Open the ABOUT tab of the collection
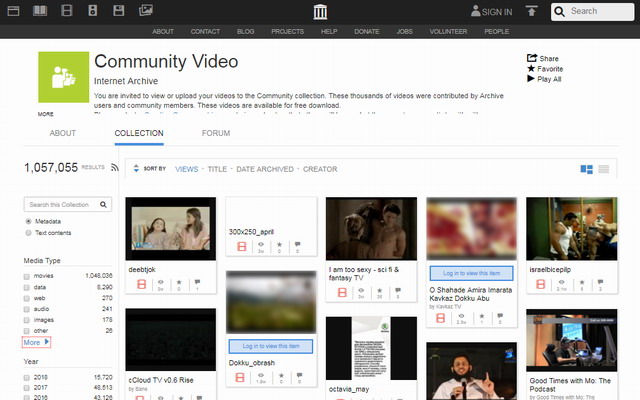The image size is (640, 400). (x=63, y=133)
